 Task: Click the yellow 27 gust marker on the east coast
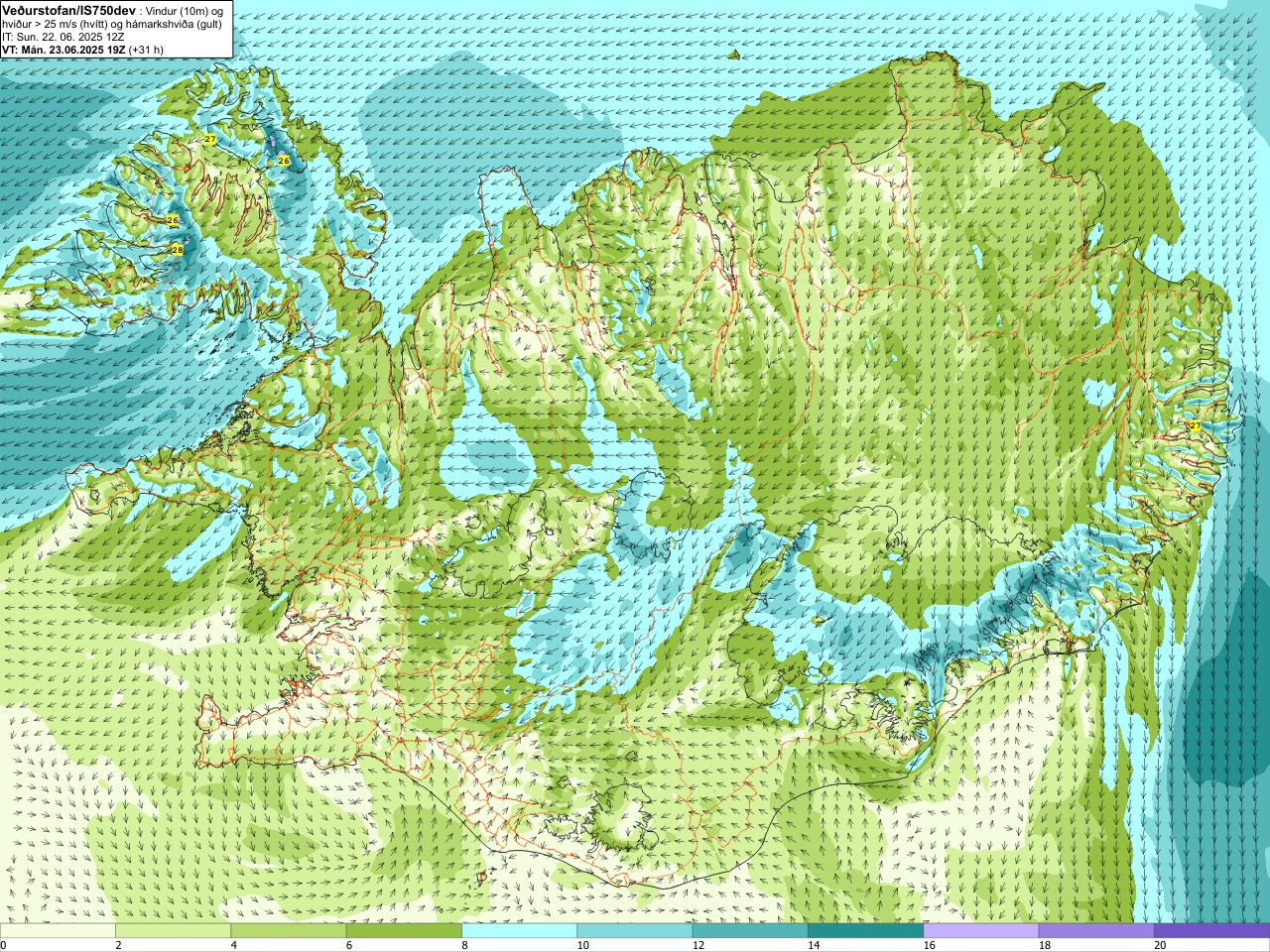point(1195,424)
